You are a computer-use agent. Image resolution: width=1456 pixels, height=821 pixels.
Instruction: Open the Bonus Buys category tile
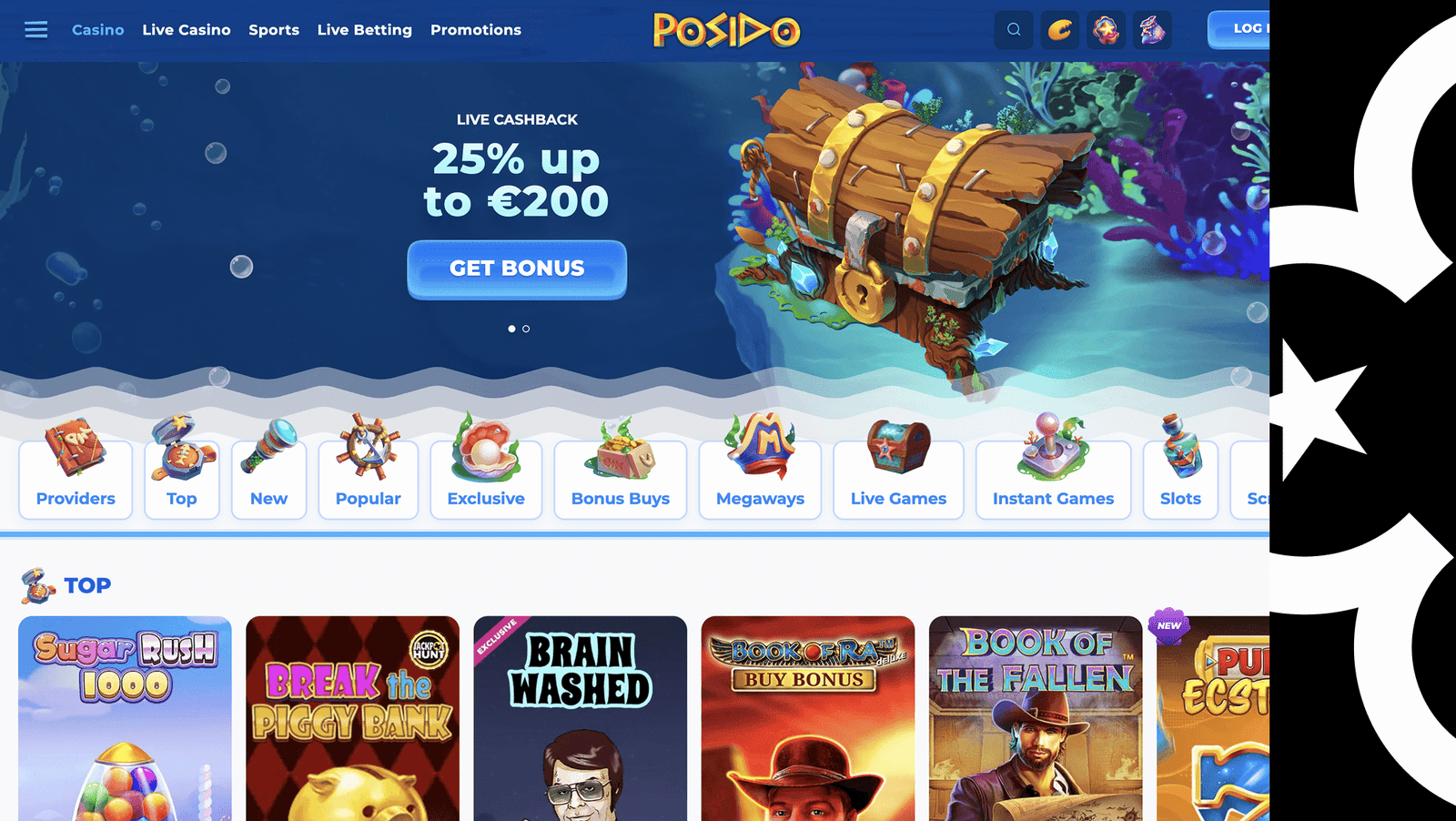click(621, 469)
